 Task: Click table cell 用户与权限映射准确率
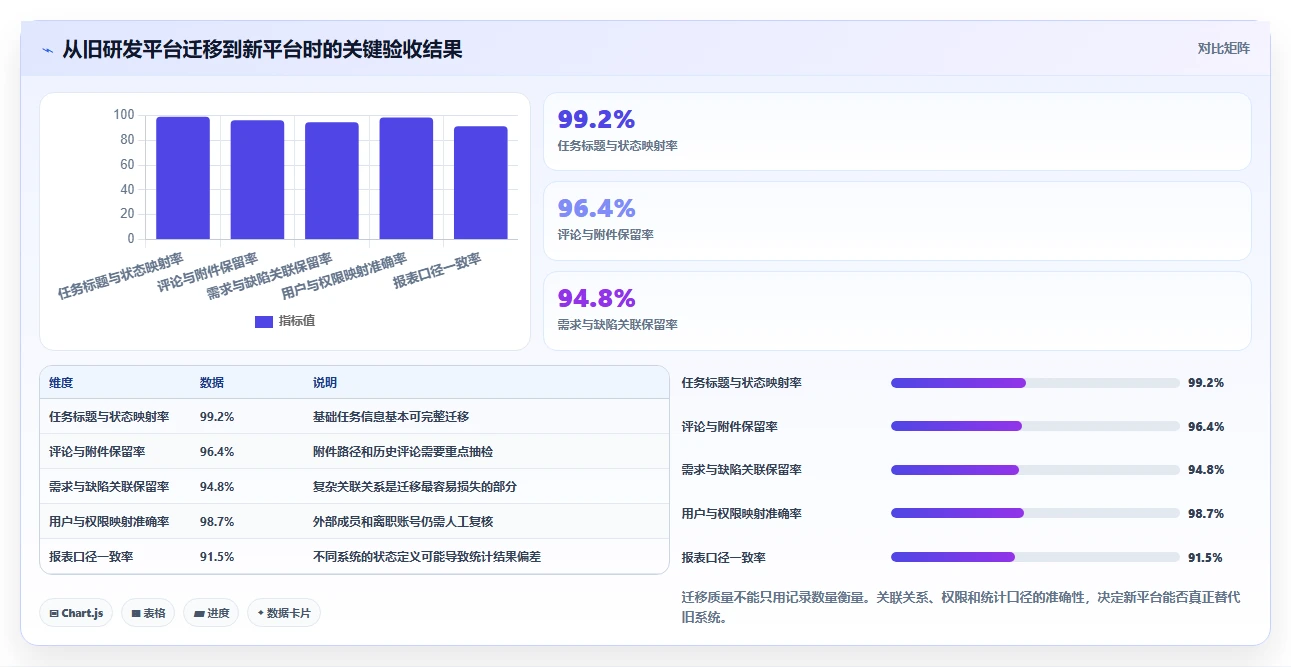(109, 521)
